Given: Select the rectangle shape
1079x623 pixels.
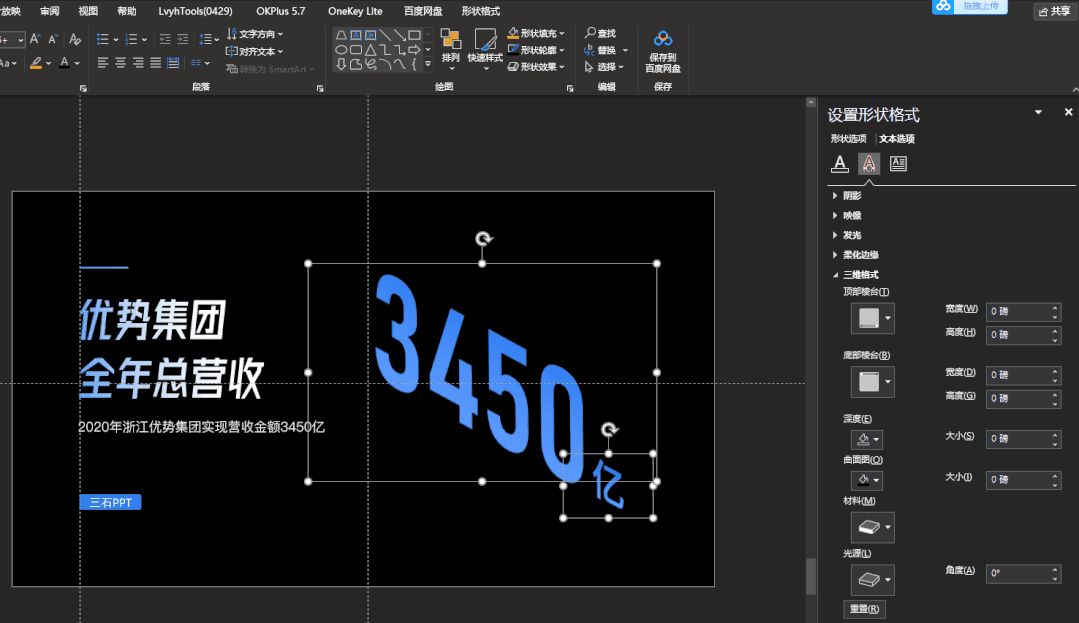Looking at the screenshot, I should tap(414, 35).
